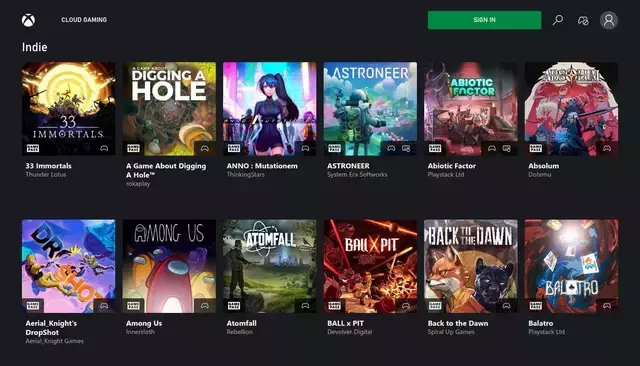Click controller icon on BALL x PIT tile
This screenshot has width=640, height=366.
tap(406, 306)
